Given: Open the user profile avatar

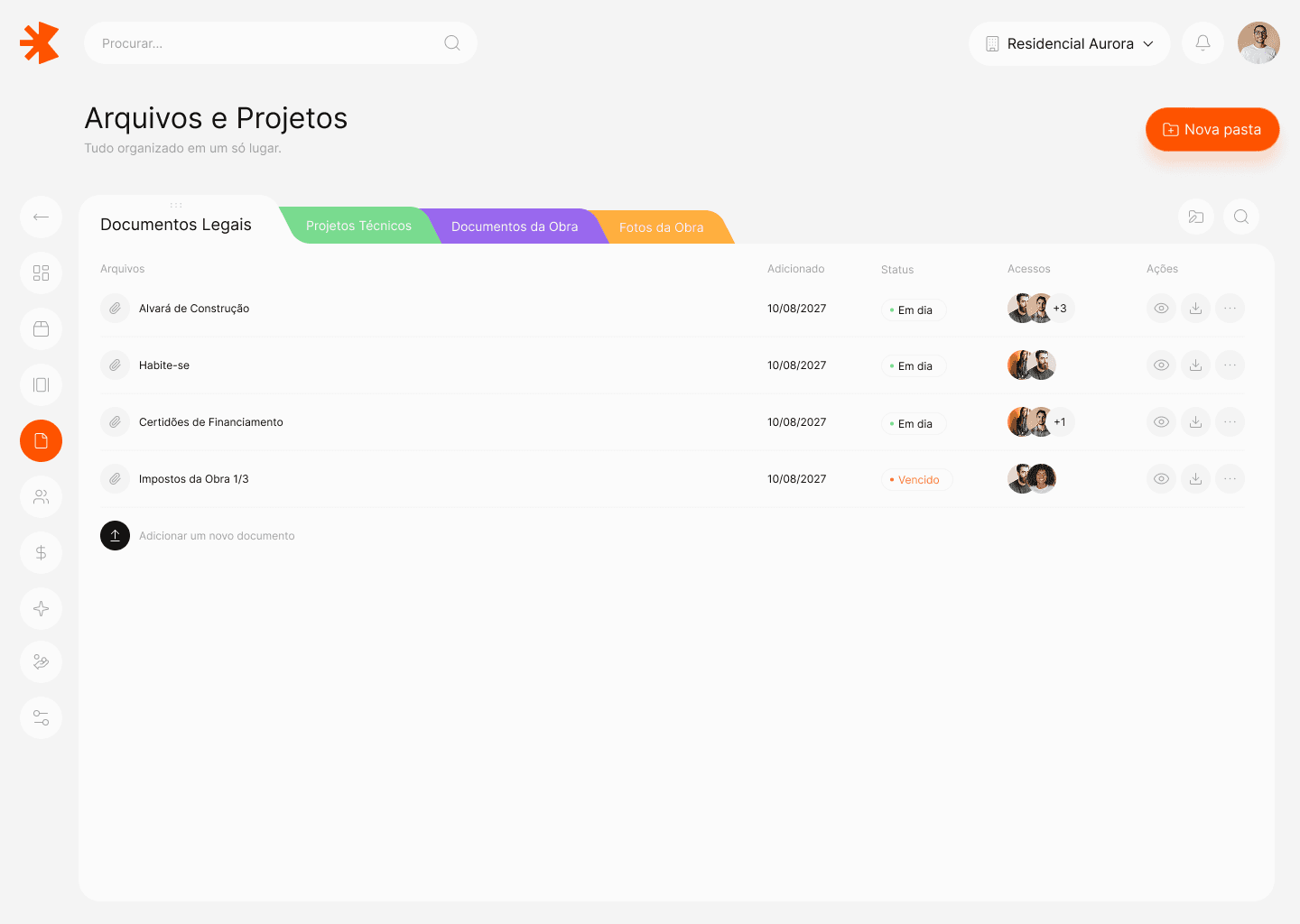Looking at the screenshot, I should [1258, 42].
